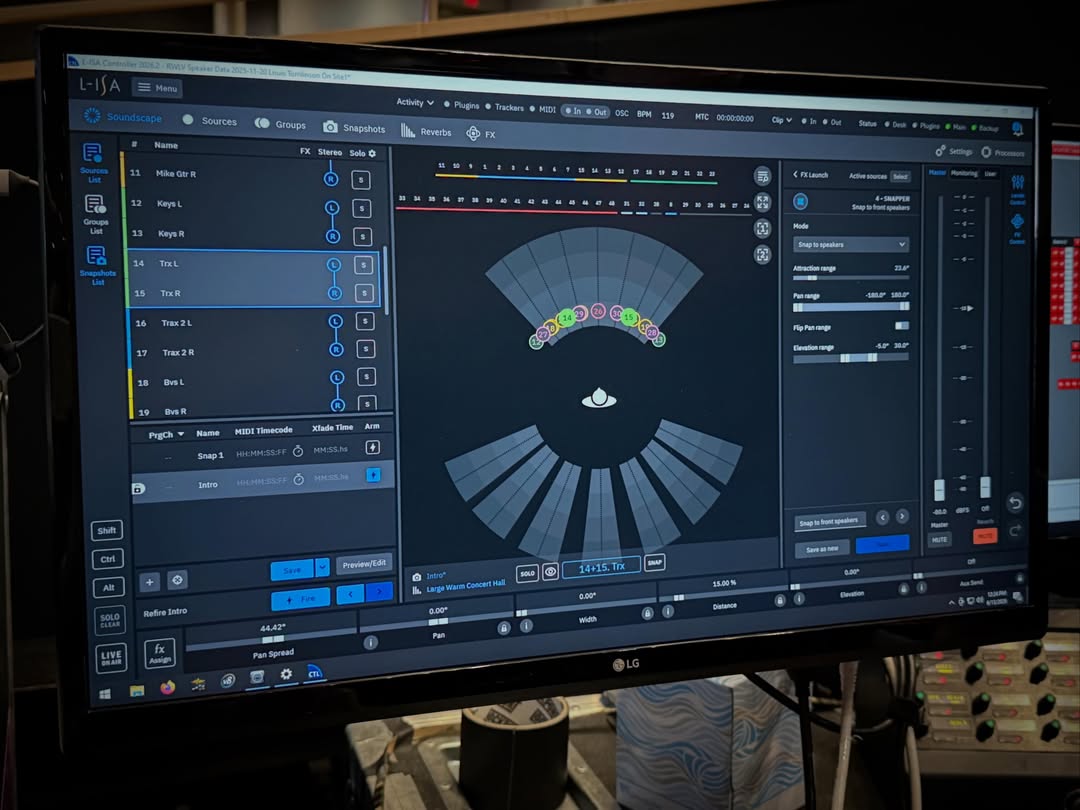Click Save as new button
The width and height of the screenshot is (1080, 810).
pyautogui.click(x=822, y=549)
